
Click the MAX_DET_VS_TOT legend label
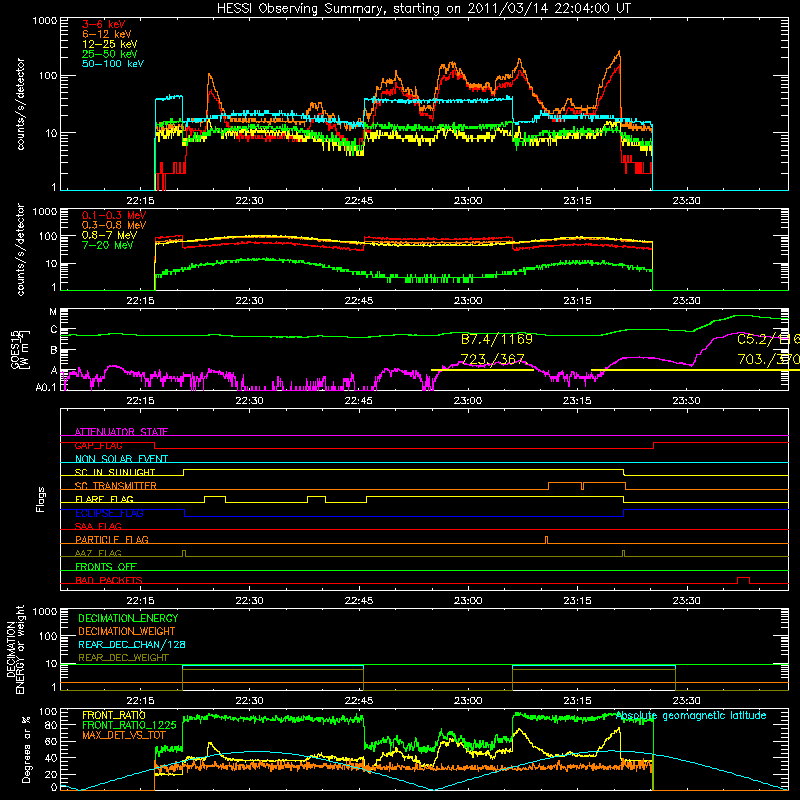coord(123,735)
